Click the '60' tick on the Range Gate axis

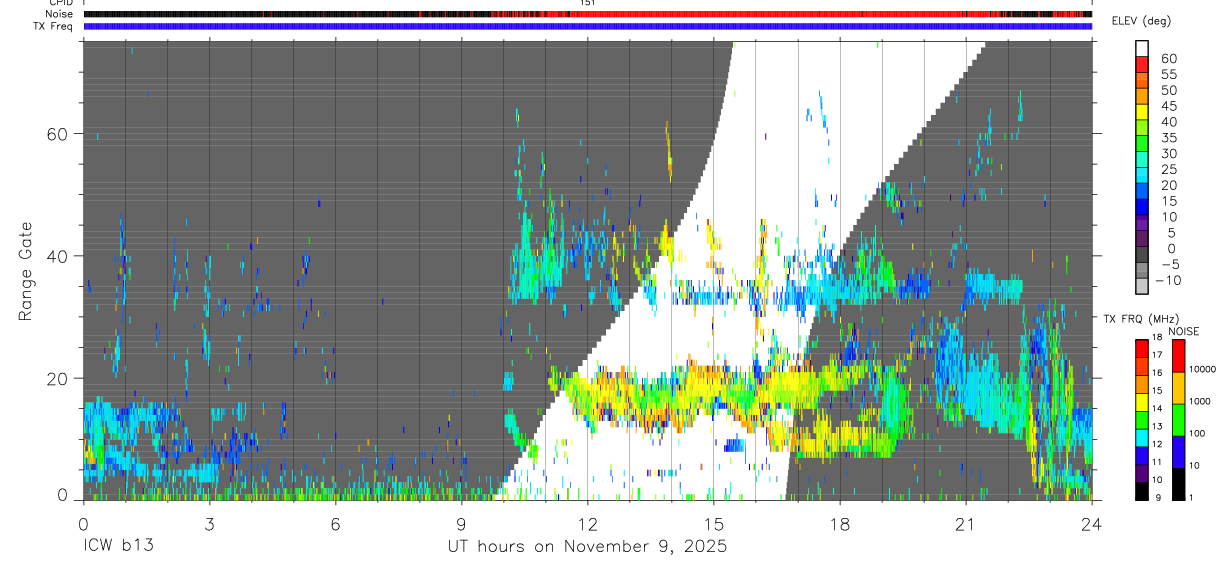57,134
